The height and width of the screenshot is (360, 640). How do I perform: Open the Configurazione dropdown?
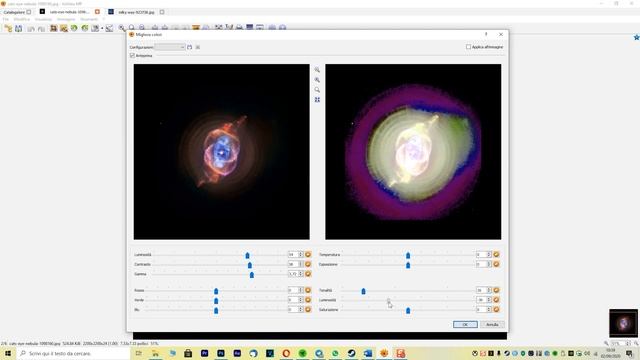coord(170,47)
